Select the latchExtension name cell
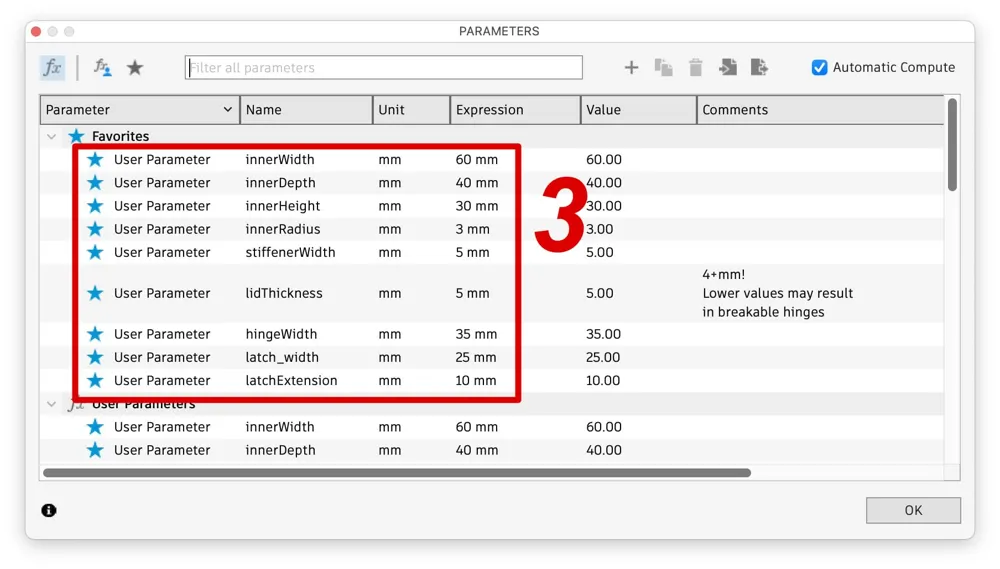The image size is (1000, 569). click(291, 381)
